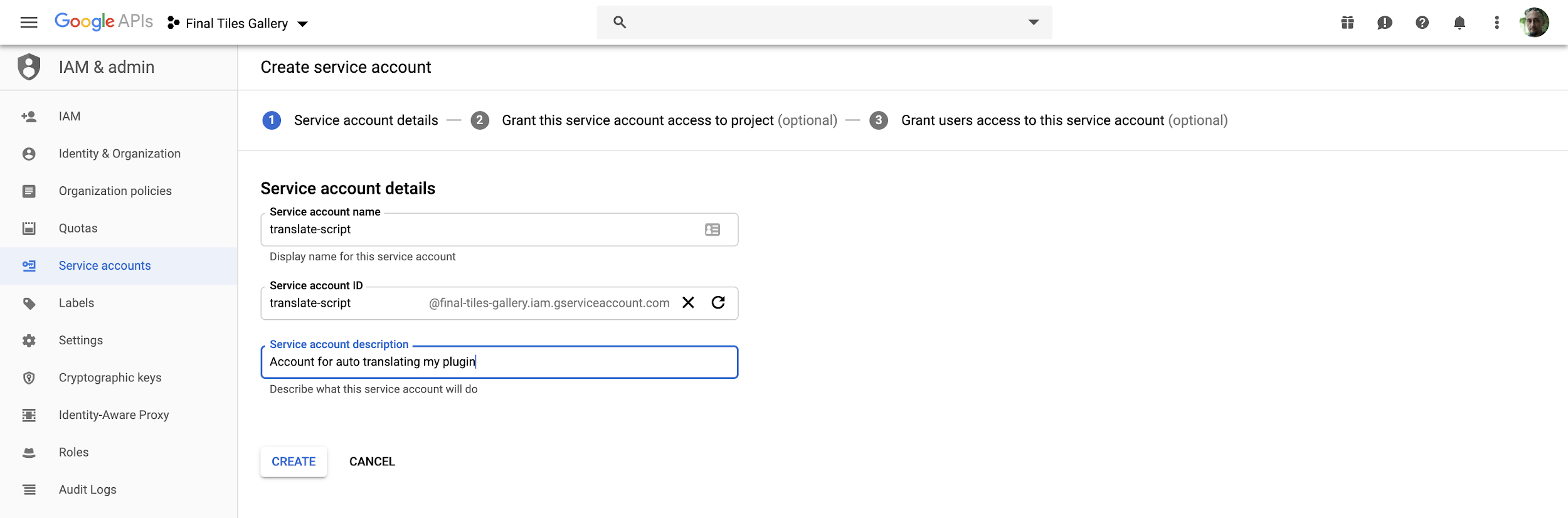
Task: Open Service accounts in sidebar
Action: coord(105,266)
